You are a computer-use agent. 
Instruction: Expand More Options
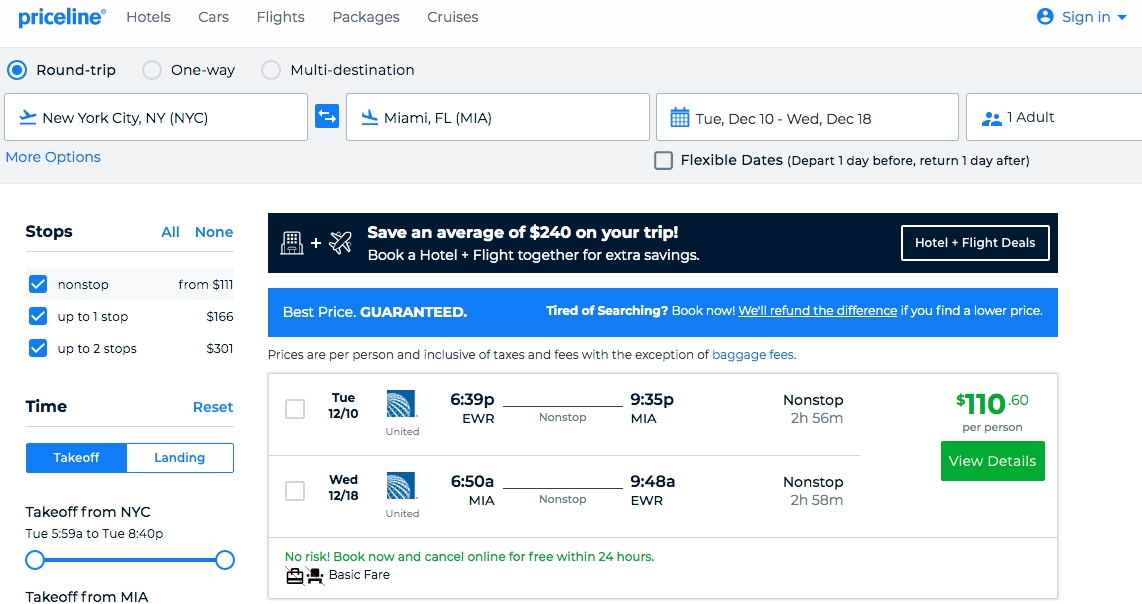tap(53, 157)
